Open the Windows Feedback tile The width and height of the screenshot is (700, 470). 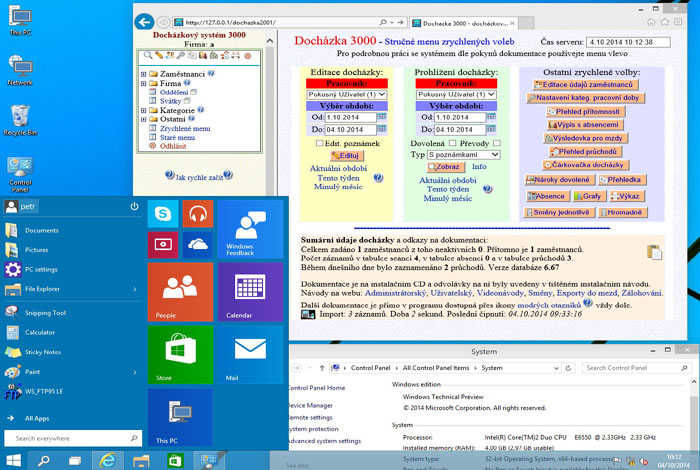click(x=250, y=229)
